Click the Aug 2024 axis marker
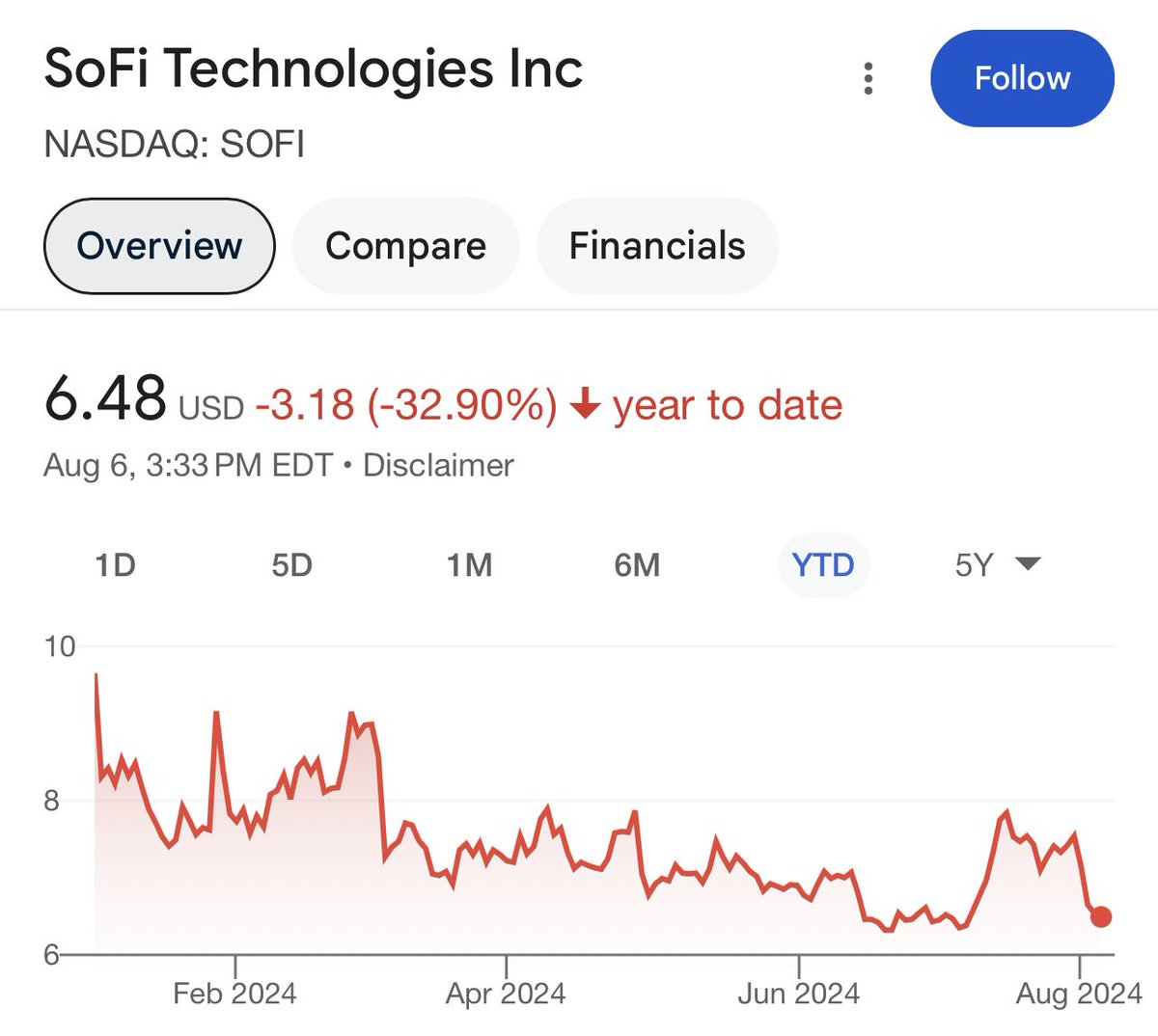The image size is (1158, 1036). pyautogui.click(x=1079, y=993)
